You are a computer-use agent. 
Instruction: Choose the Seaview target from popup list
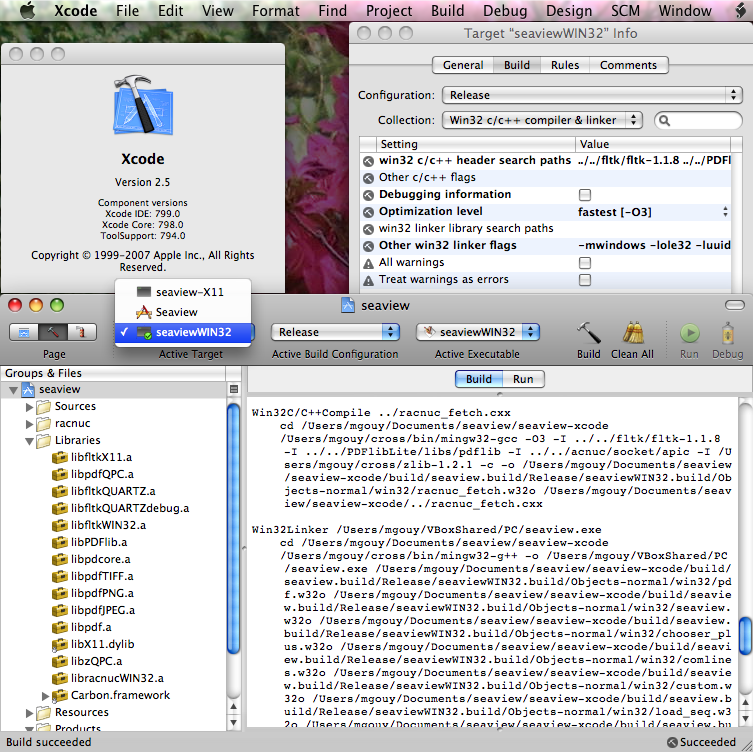pos(176,312)
